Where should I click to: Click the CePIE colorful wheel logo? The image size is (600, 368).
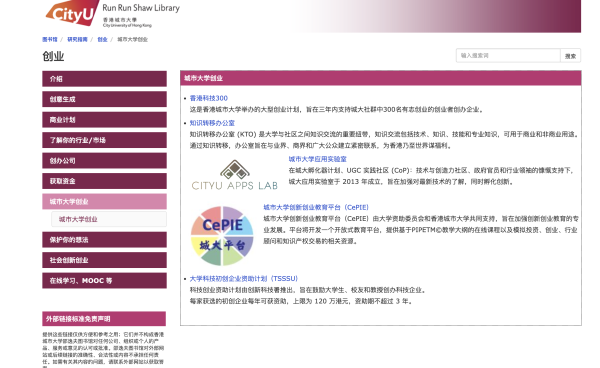(222, 236)
